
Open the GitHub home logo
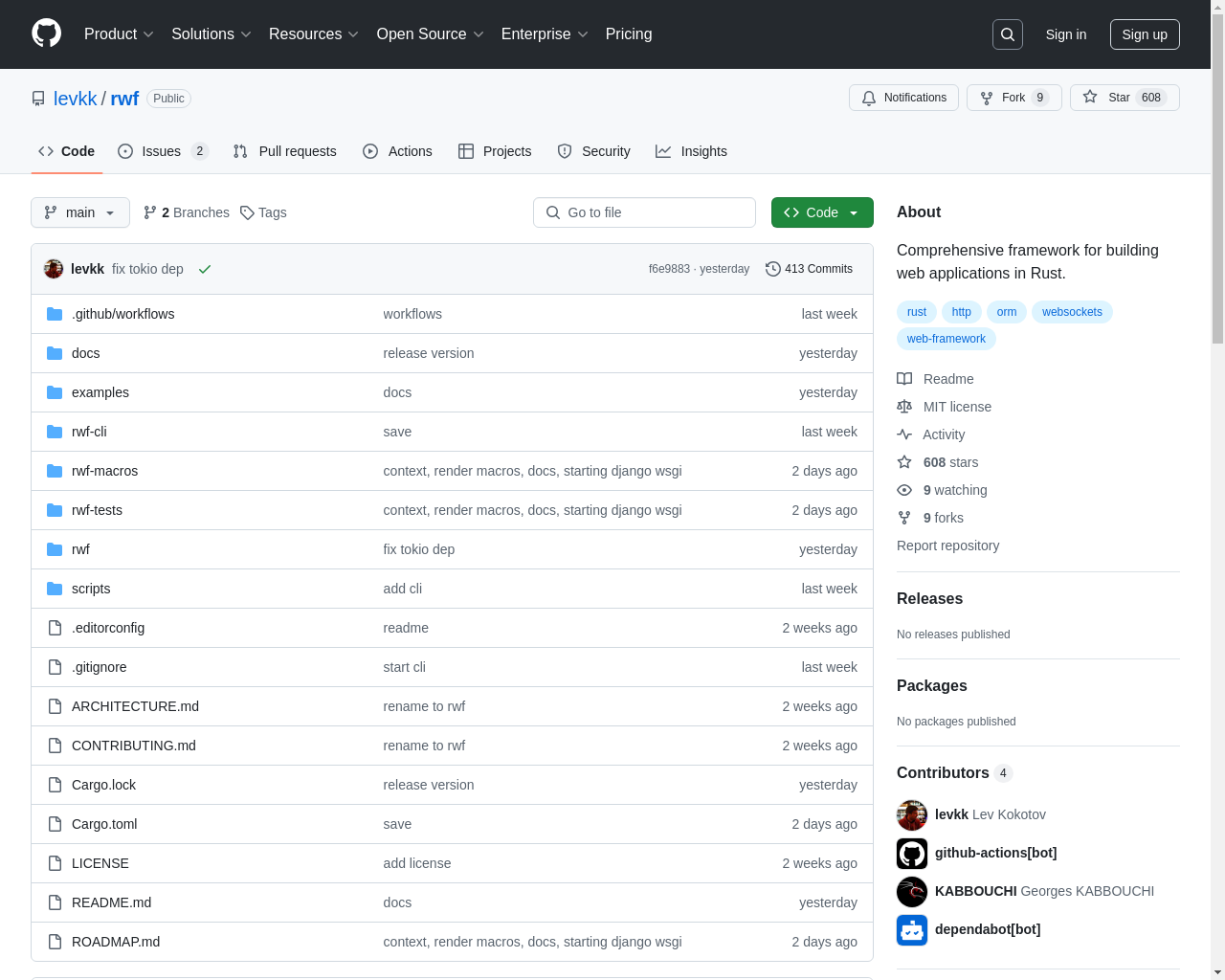47,33
